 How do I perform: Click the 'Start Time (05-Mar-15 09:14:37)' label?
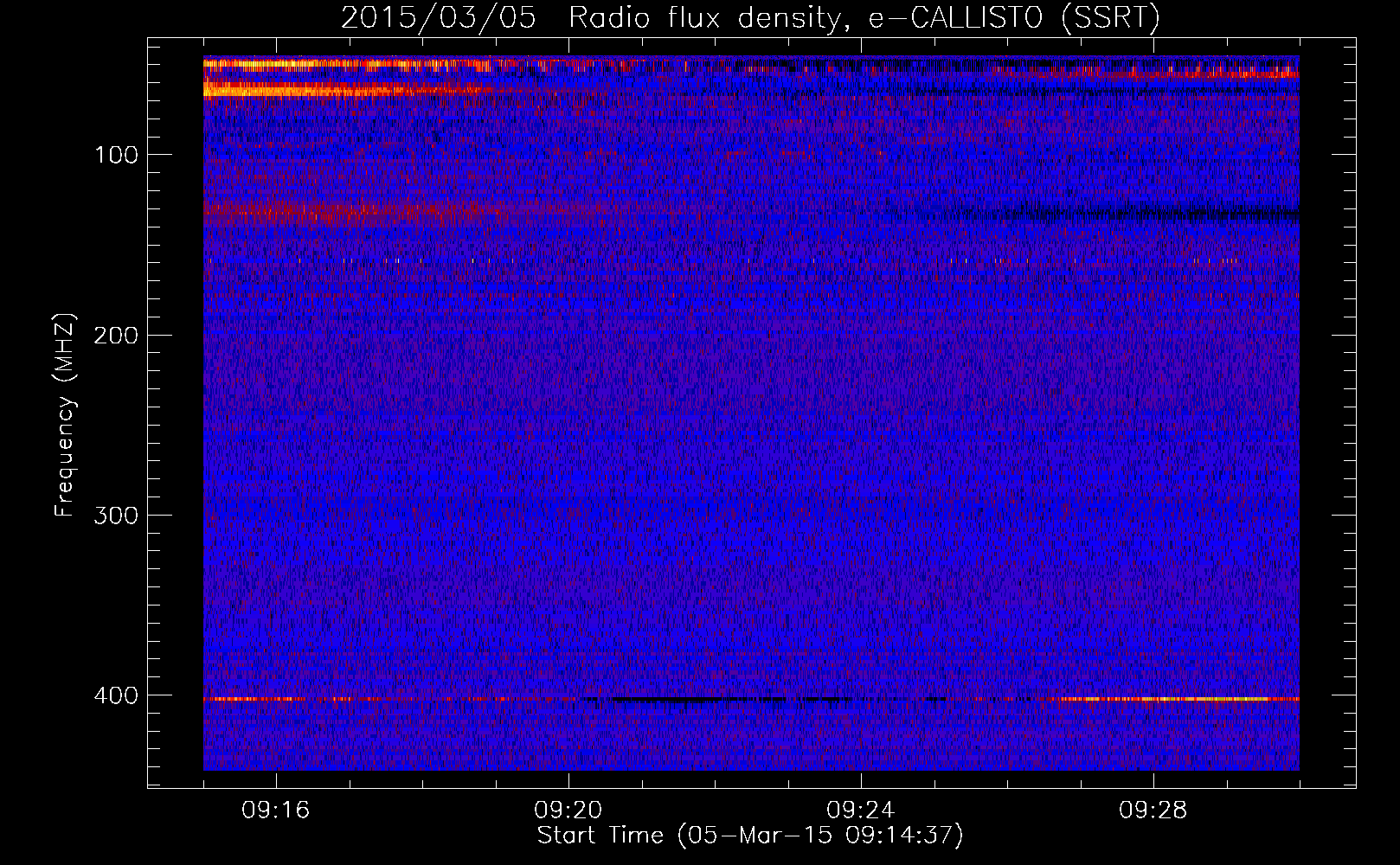point(750,836)
